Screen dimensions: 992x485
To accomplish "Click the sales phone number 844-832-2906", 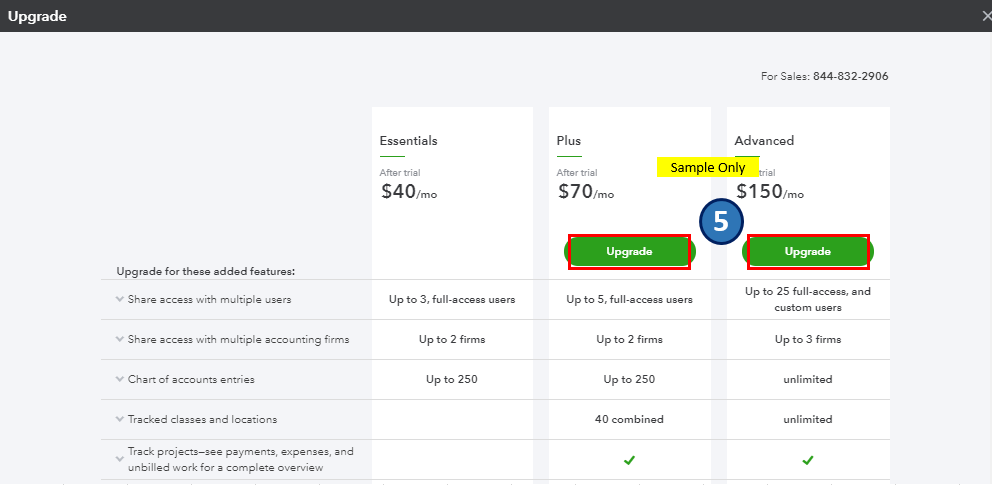I will click(850, 76).
